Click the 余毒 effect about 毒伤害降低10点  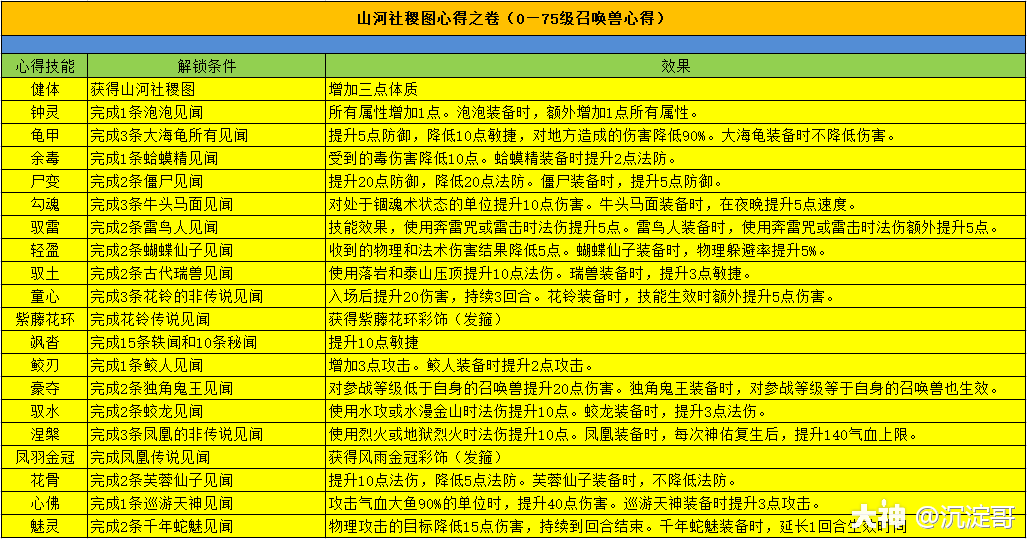(675, 158)
